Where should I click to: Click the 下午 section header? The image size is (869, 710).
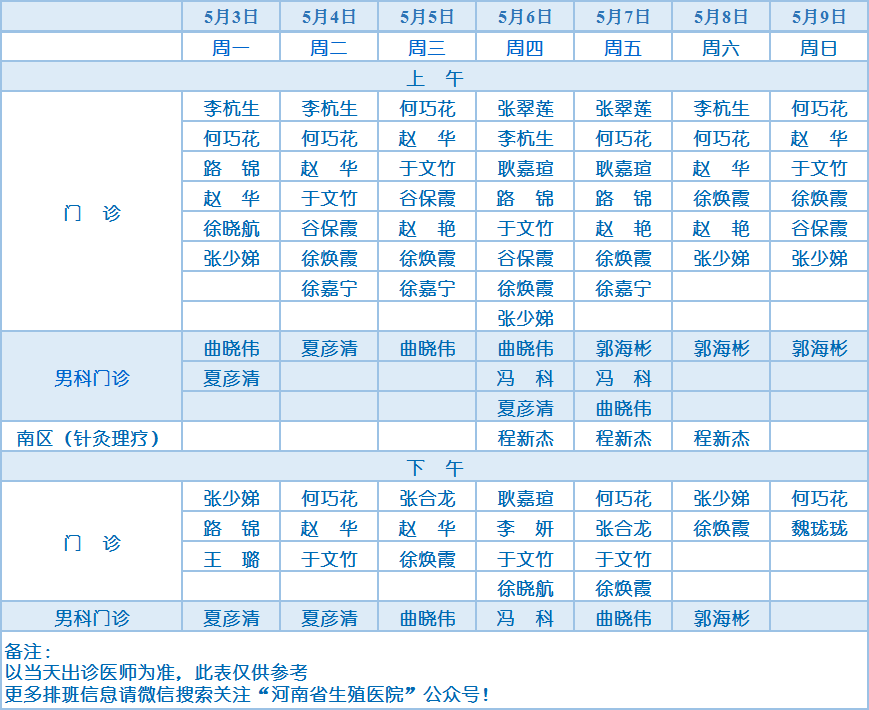click(x=435, y=468)
